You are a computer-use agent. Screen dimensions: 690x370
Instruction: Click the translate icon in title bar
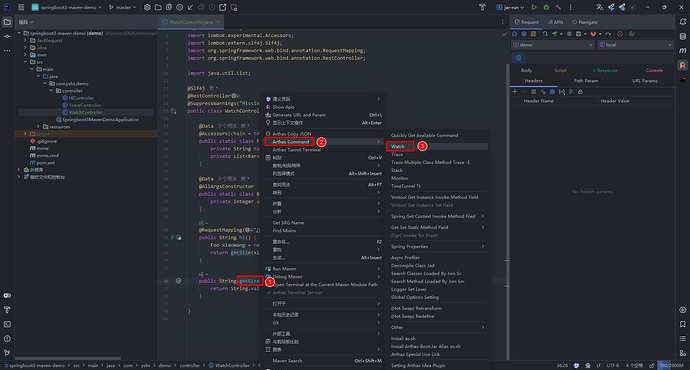coord(599,7)
